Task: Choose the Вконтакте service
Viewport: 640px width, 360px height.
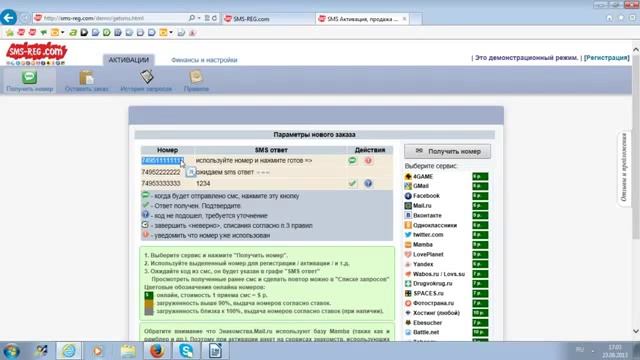Action: click(x=427, y=216)
